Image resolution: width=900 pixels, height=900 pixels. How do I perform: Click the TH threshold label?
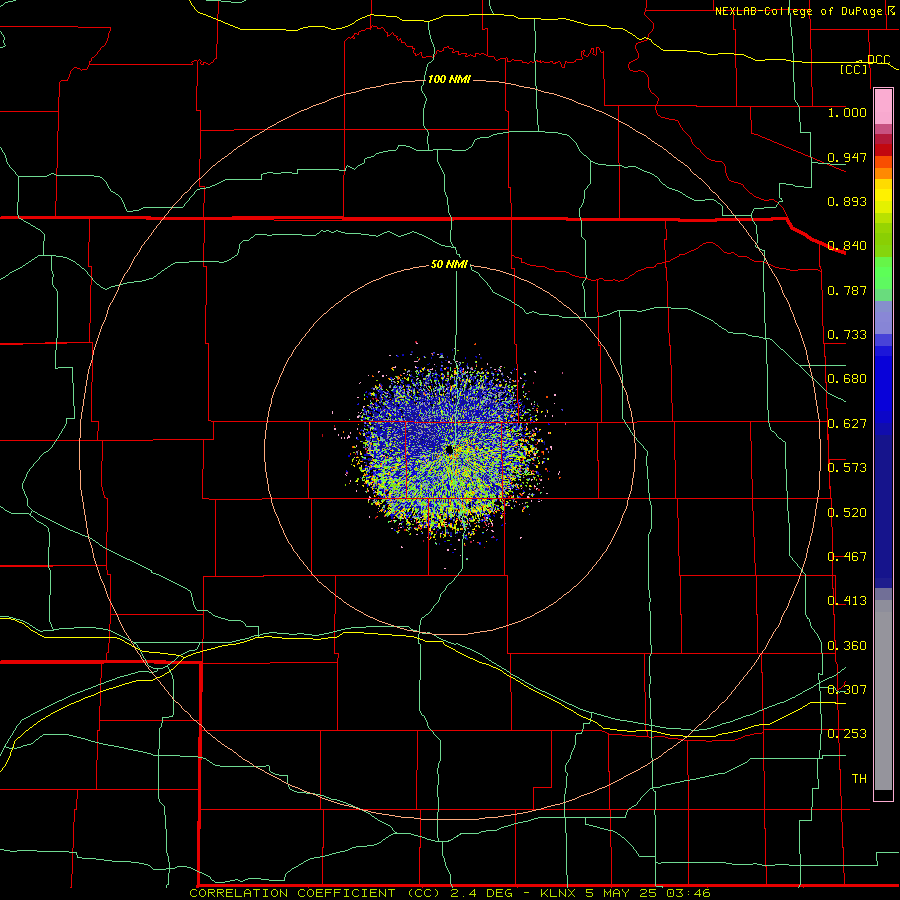pos(859,779)
